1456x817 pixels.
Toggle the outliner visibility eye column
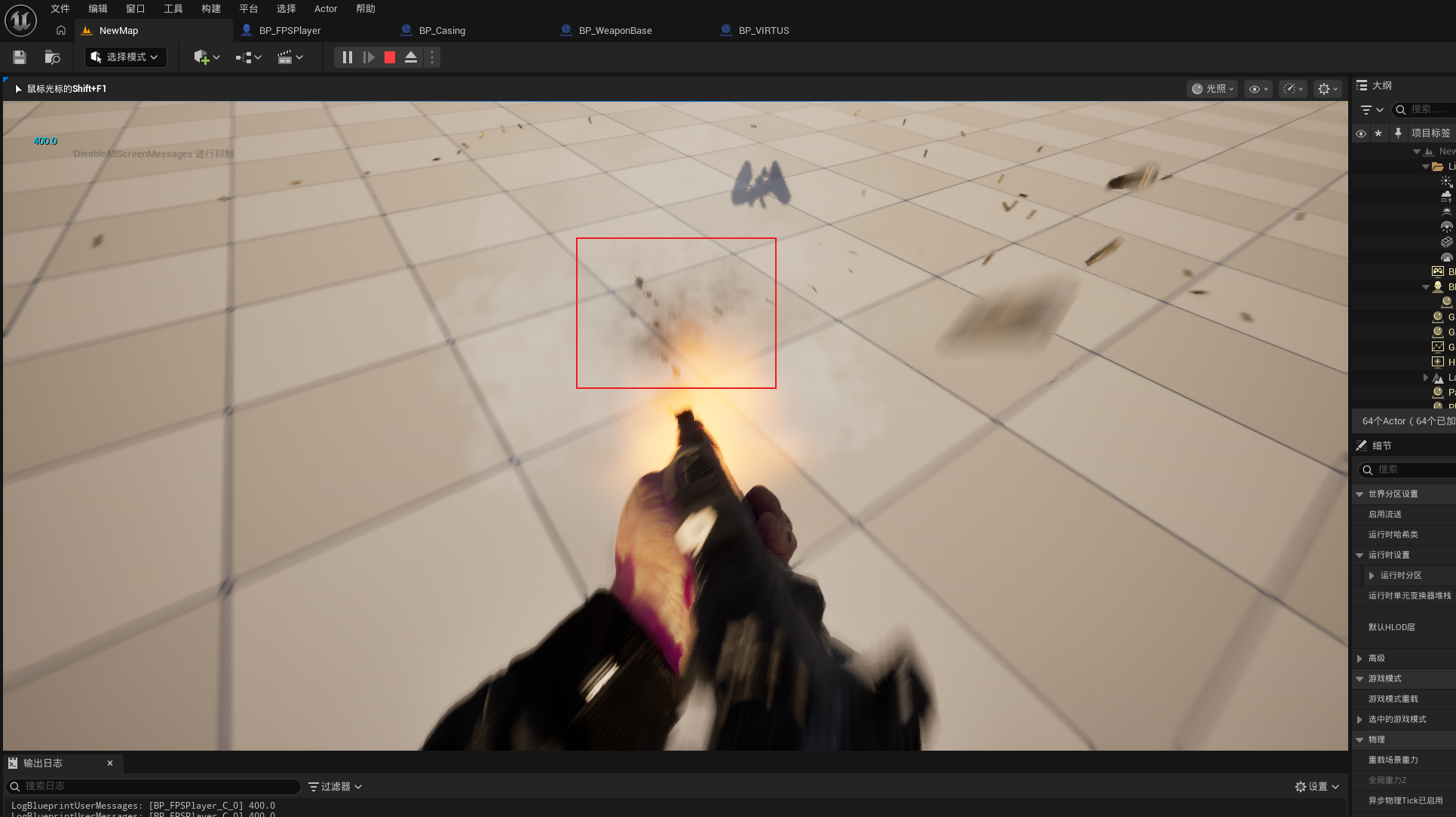(x=1361, y=133)
